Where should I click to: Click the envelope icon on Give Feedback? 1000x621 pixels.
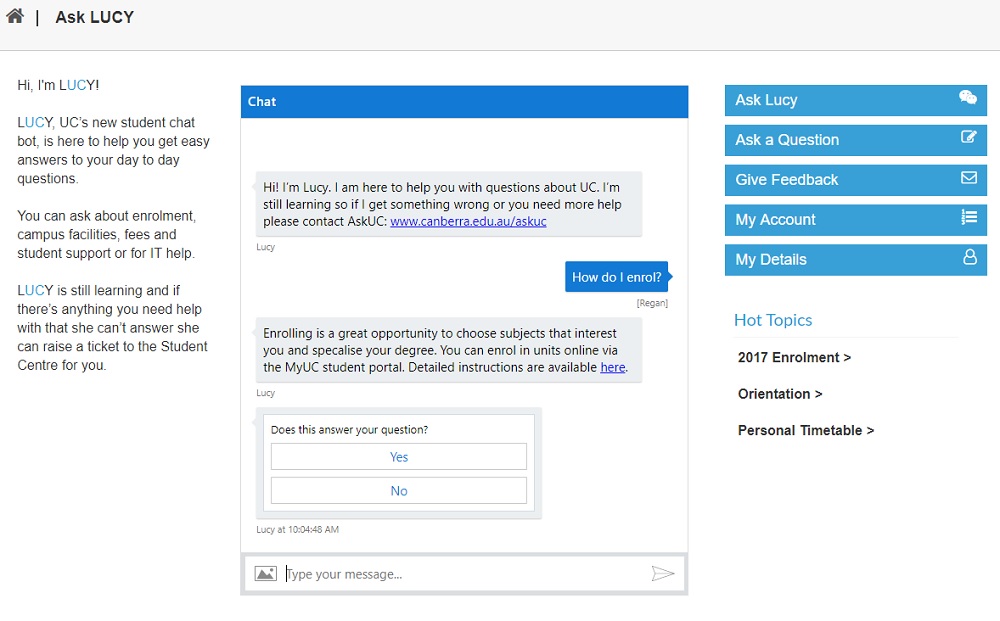[x=969, y=177]
